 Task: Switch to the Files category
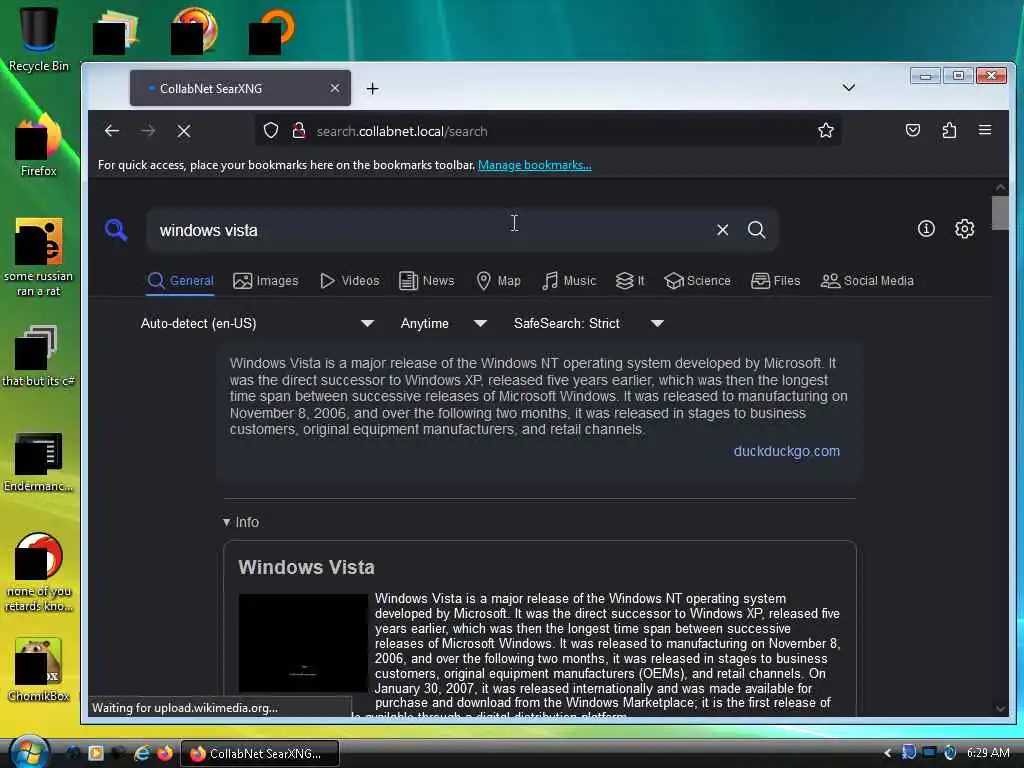pos(775,281)
